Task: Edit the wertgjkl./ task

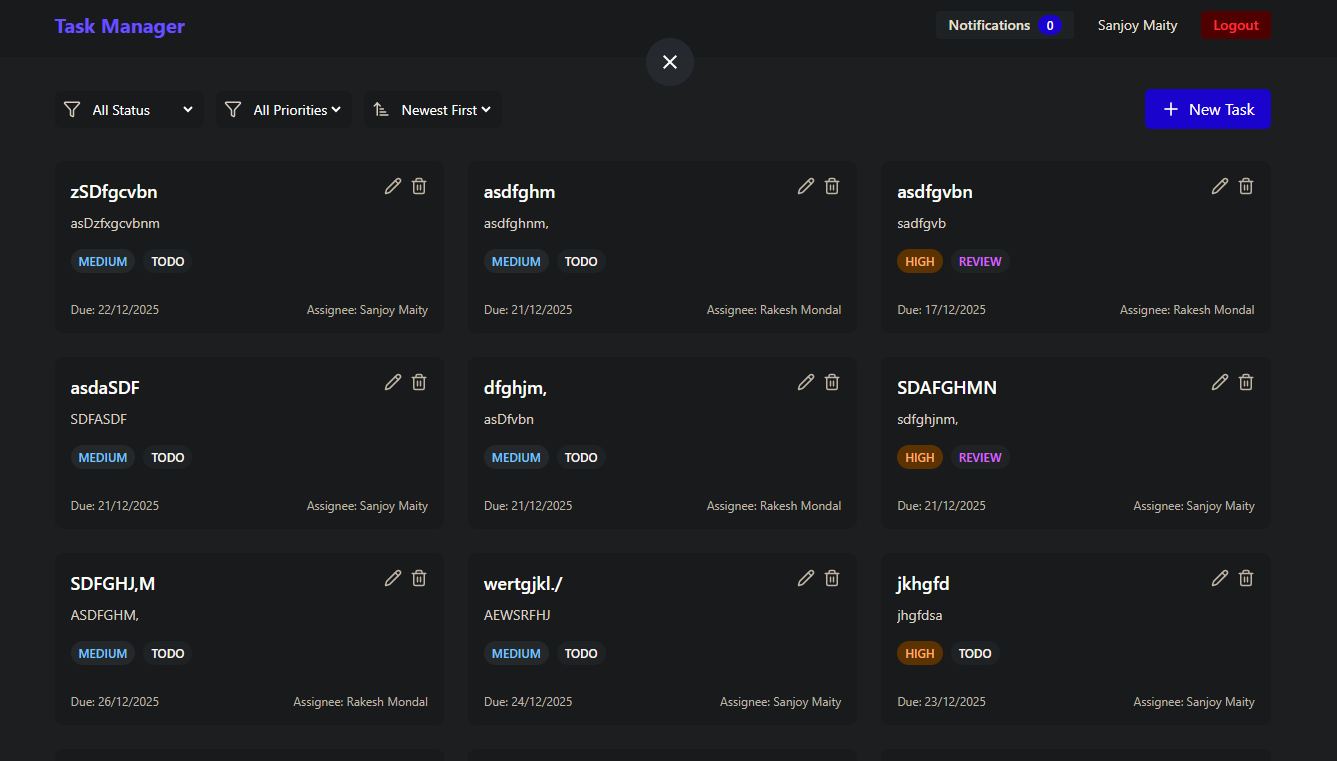Action: click(806, 578)
